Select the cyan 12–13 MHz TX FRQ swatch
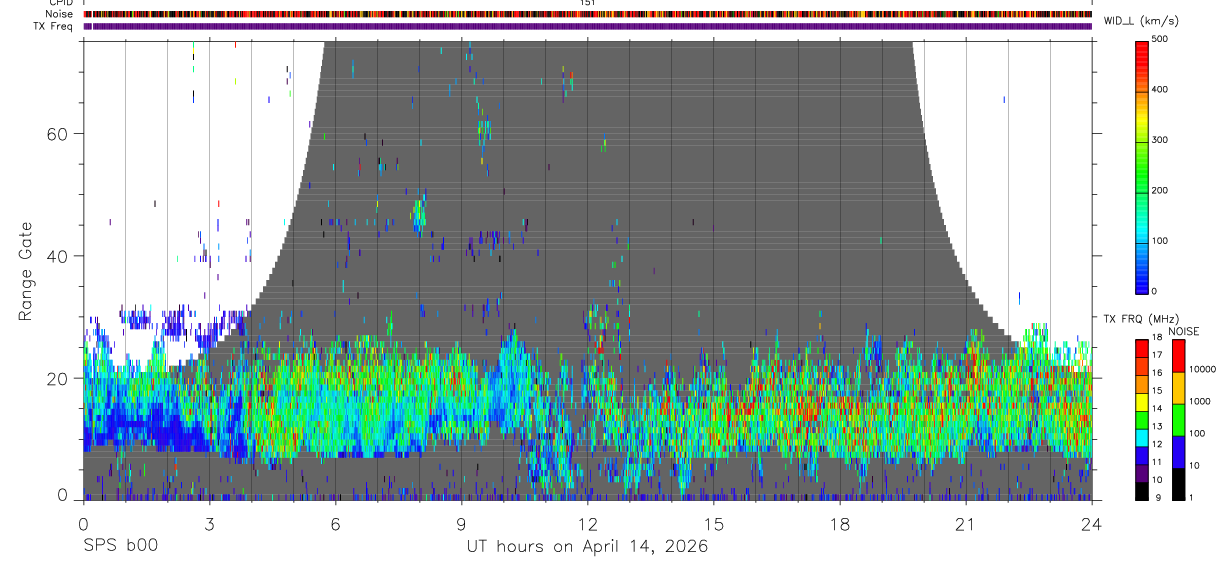Image resolution: width=1228 pixels, height=567 pixels. click(1142, 437)
